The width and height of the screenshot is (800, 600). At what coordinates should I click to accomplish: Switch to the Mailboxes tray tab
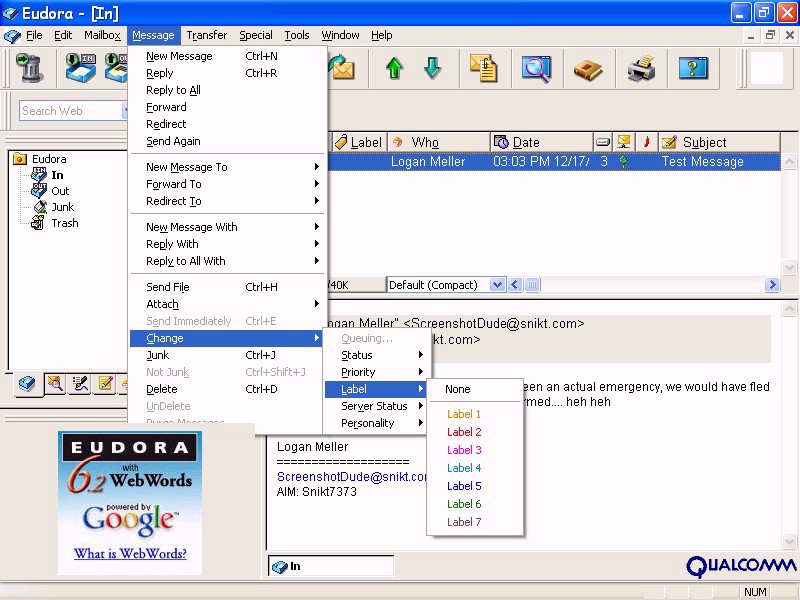(x=26, y=384)
